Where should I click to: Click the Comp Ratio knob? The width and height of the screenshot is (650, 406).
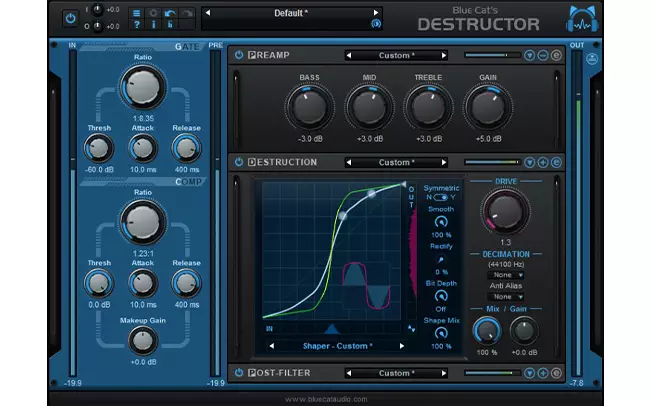tap(143, 222)
